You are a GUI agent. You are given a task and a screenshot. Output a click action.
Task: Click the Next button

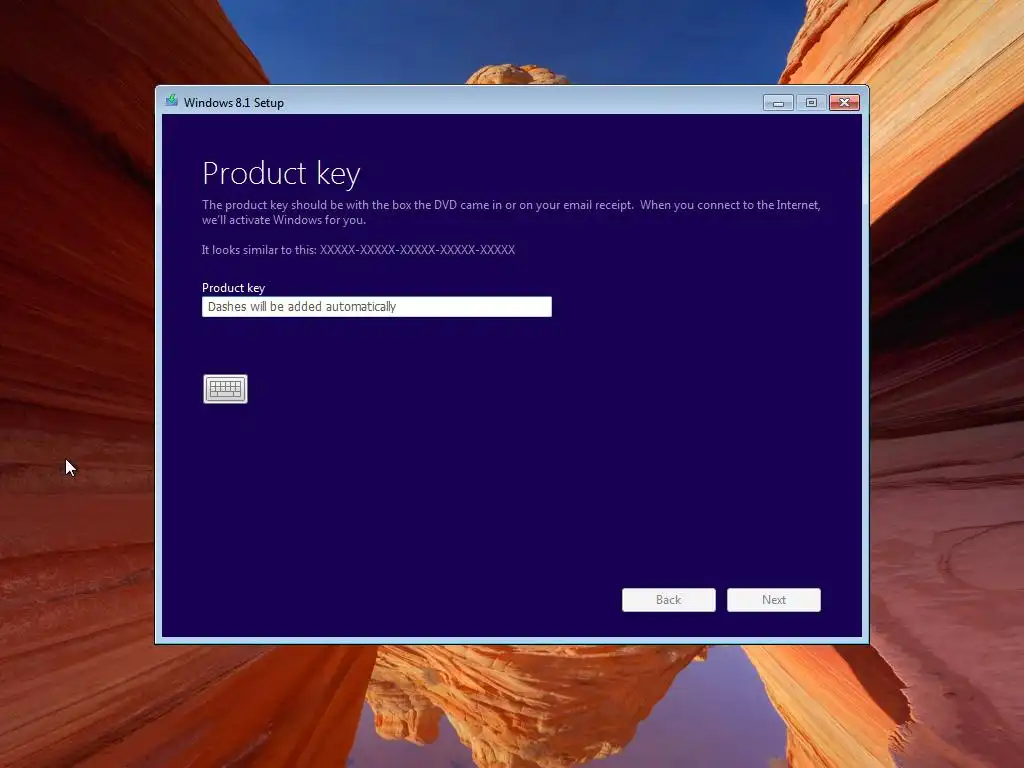click(x=774, y=600)
